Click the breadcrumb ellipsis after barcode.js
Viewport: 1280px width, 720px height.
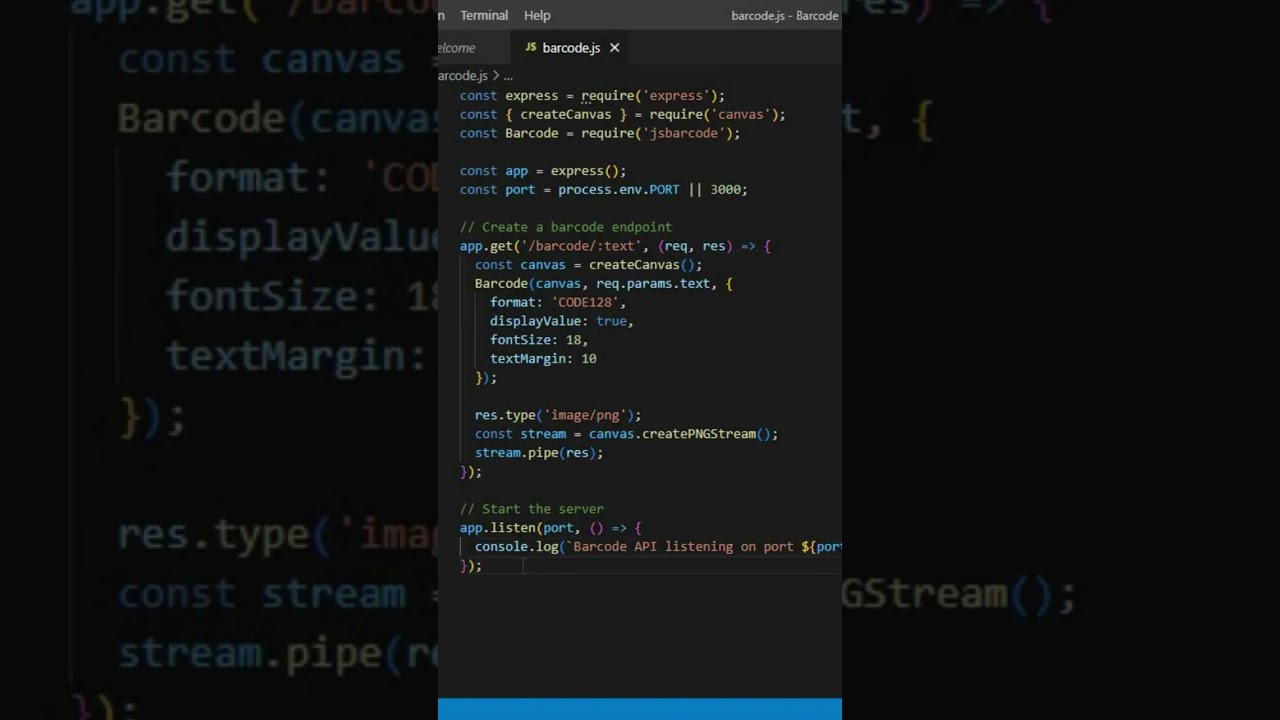click(x=508, y=76)
